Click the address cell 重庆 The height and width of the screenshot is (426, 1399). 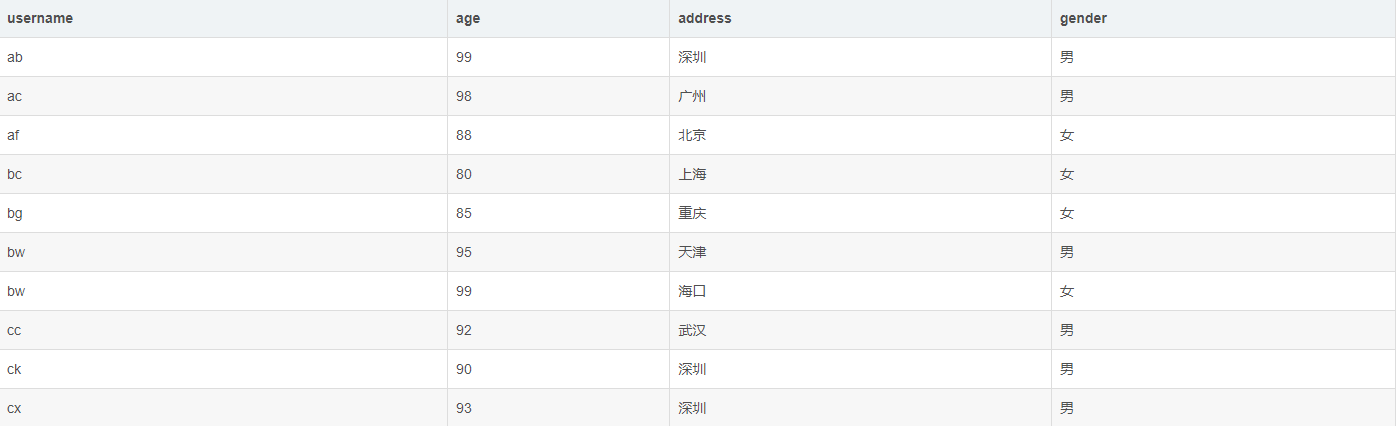click(692, 213)
